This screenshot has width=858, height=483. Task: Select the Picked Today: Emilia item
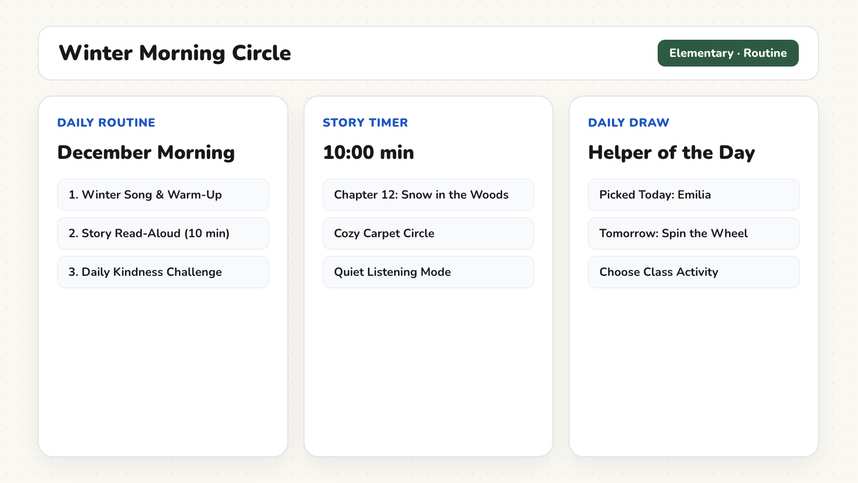tap(694, 195)
